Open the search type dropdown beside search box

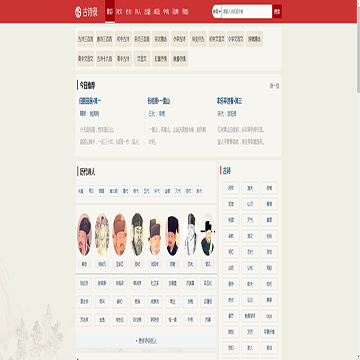click(217, 12)
